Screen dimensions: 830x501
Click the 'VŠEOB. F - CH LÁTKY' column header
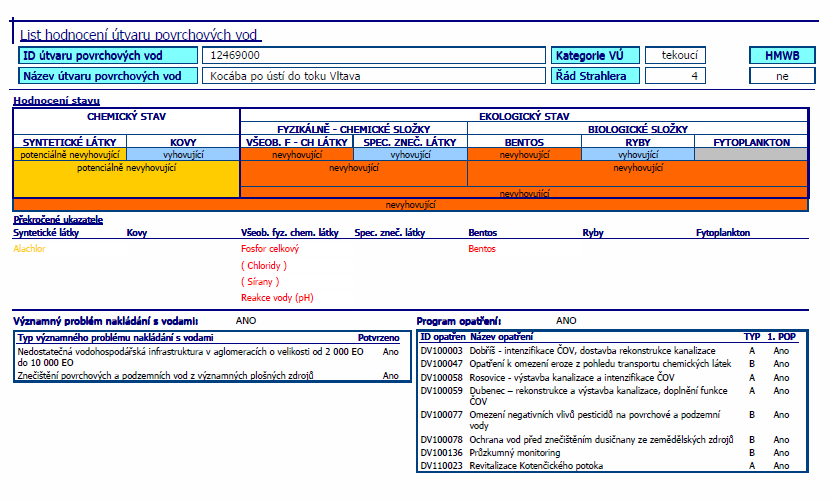tap(297, 142)
